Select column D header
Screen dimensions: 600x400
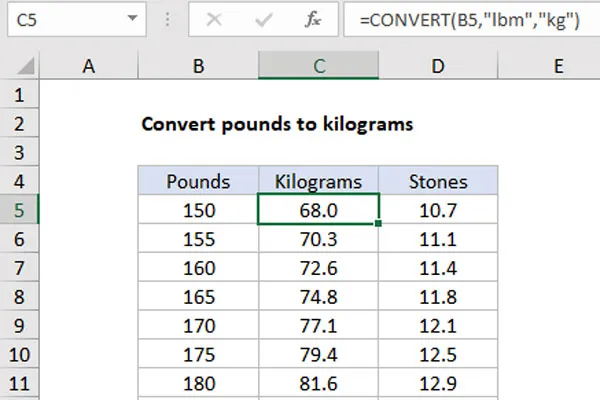439,65
